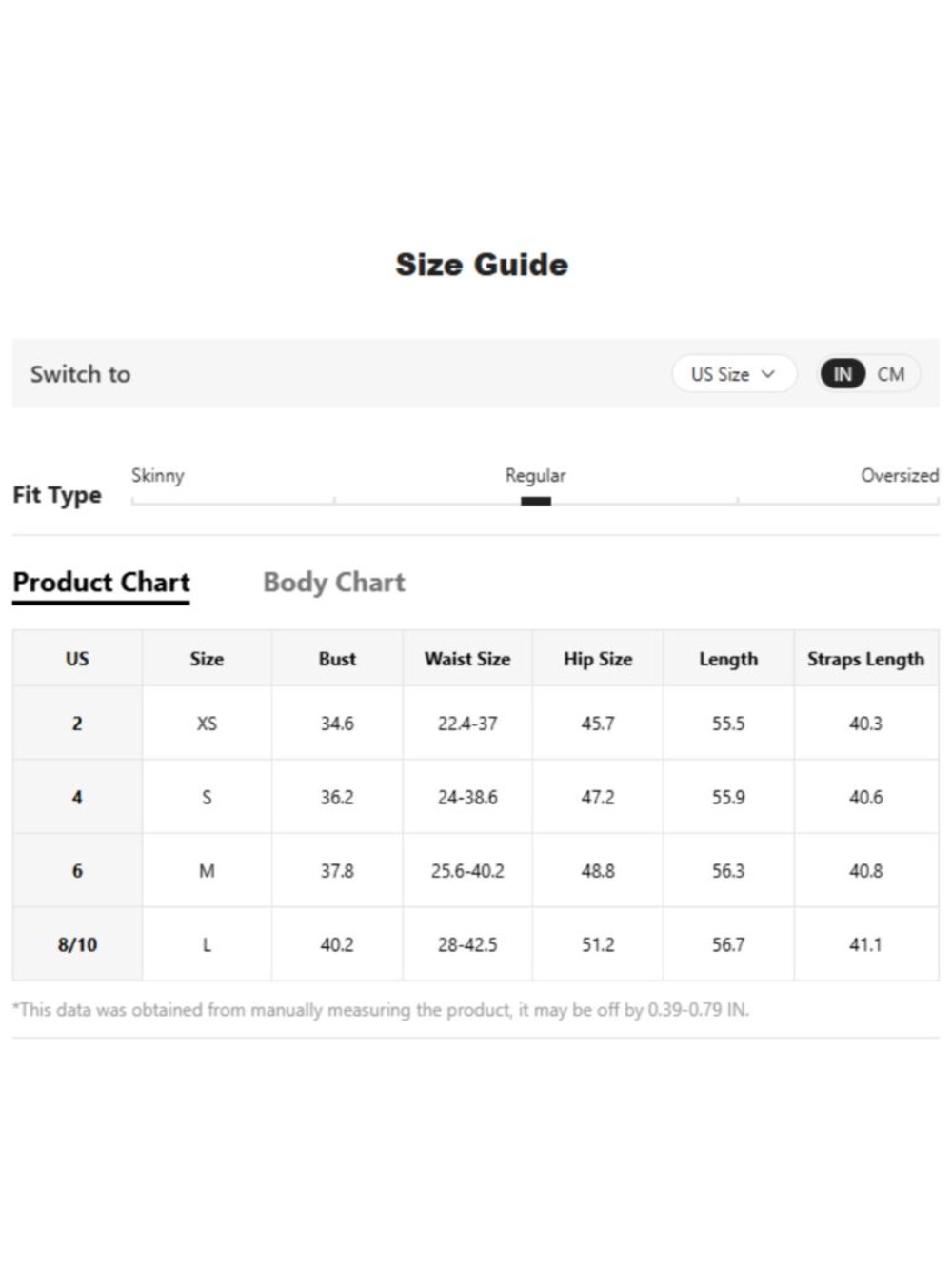Click the M size cell
952x1269 pixels.
207,871
